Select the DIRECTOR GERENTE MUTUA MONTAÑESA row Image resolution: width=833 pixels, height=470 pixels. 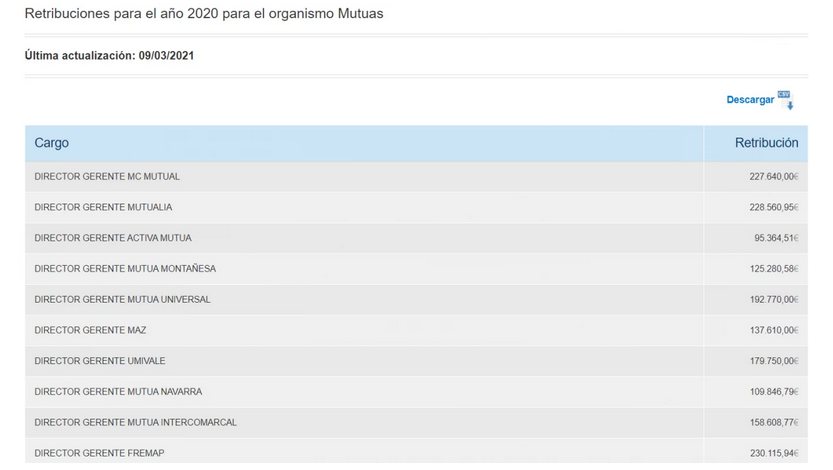tap(416, 269)
